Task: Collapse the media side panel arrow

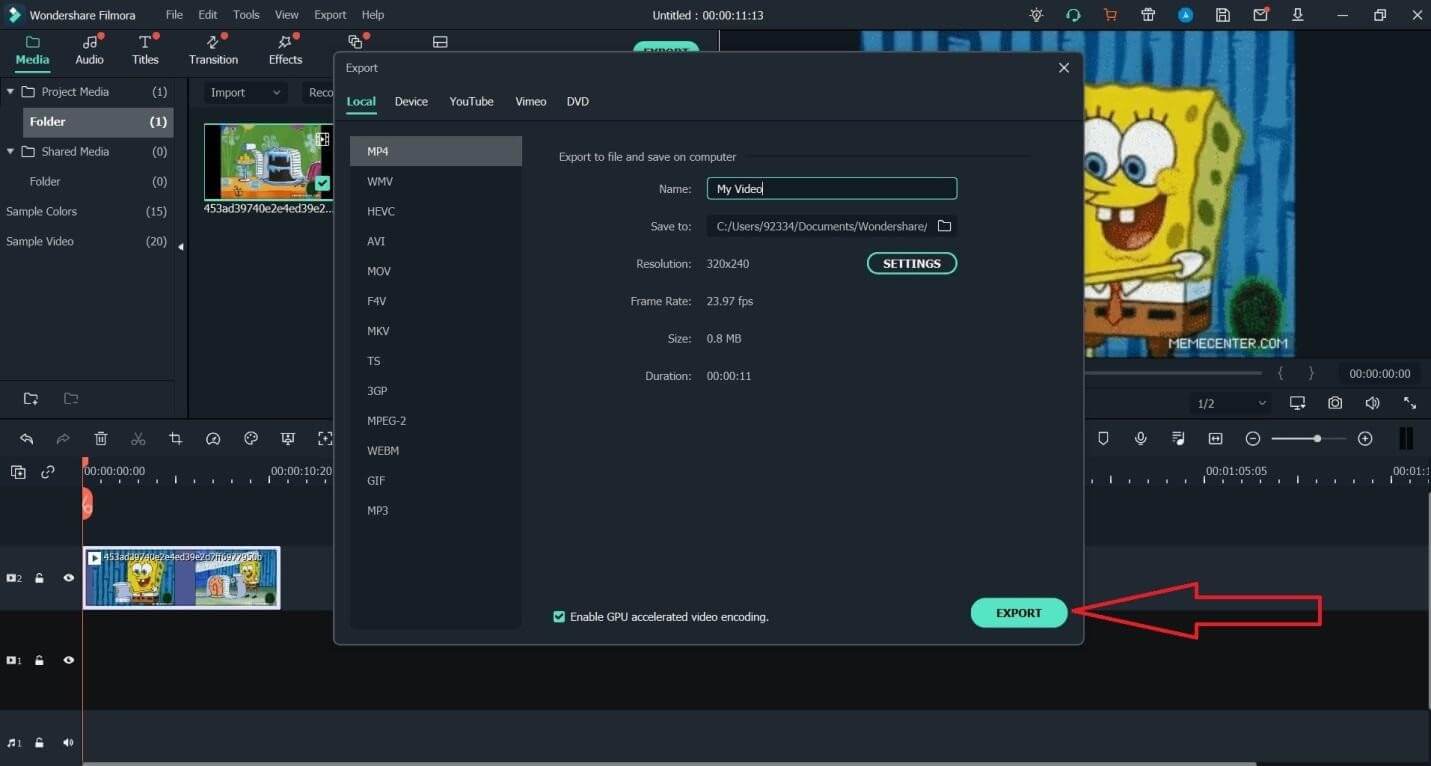Action: pyautogui.click(x=181, y=246)
